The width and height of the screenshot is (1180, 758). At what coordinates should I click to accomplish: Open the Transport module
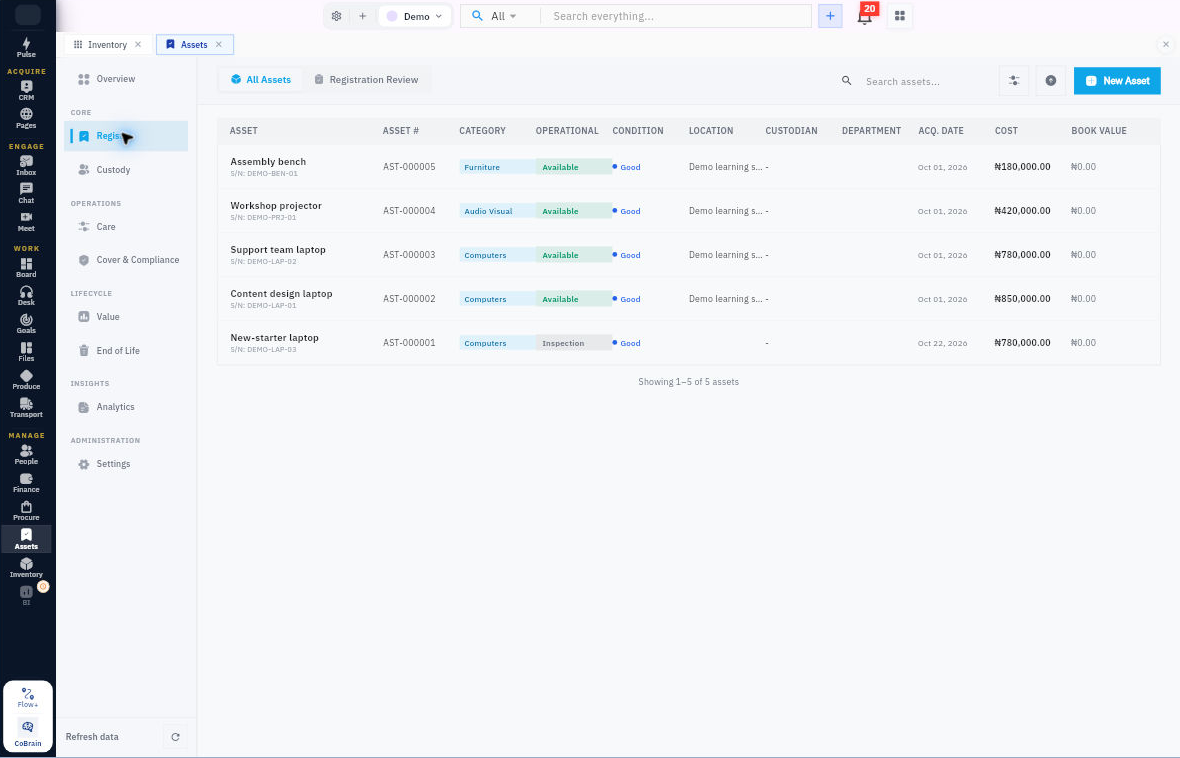click(x=26, y=407)
